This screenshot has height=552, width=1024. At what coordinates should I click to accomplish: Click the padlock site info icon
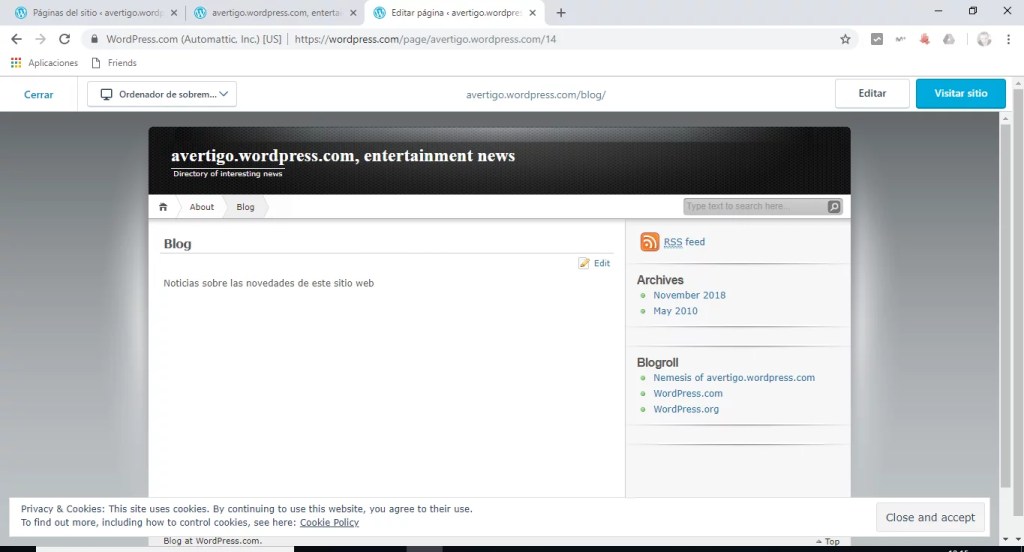(94, 39)
